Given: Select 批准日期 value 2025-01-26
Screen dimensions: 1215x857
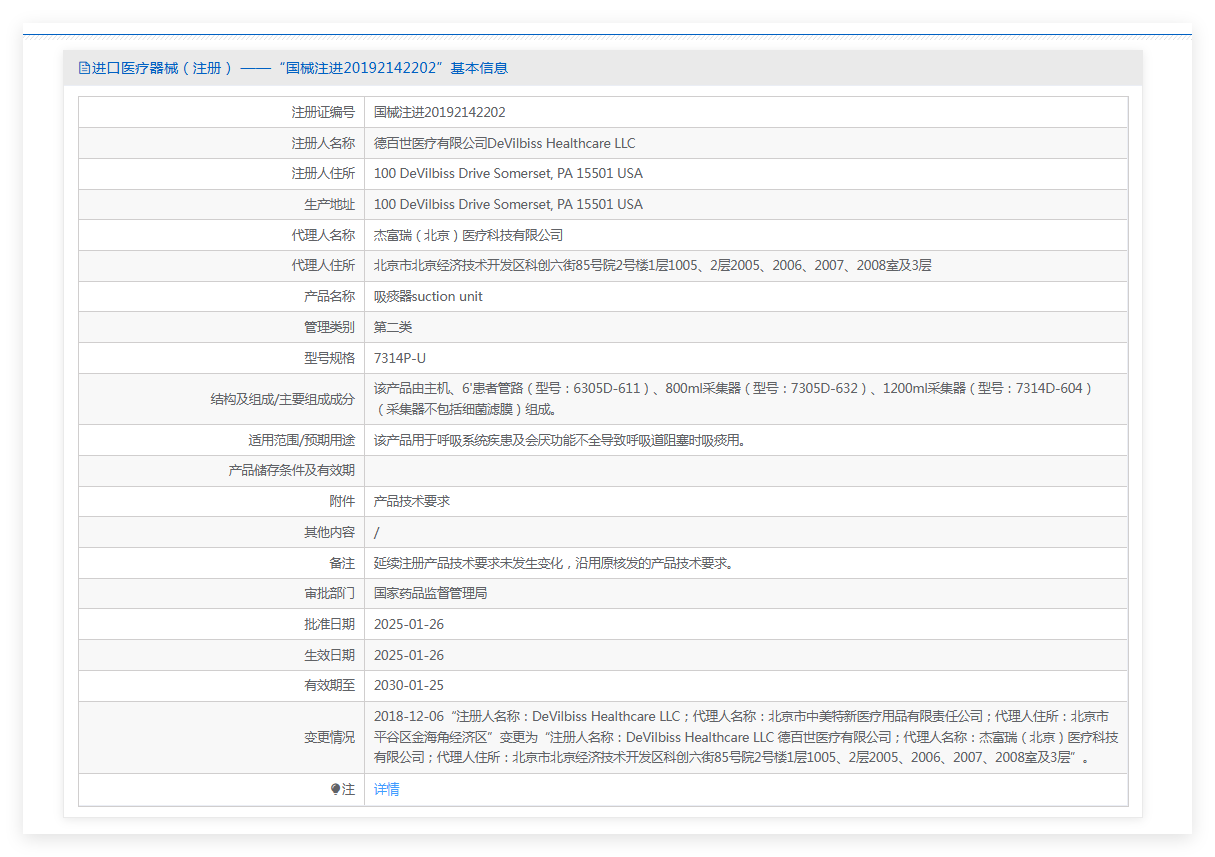Looking at the screenshot, I should (x=409, y=624).
